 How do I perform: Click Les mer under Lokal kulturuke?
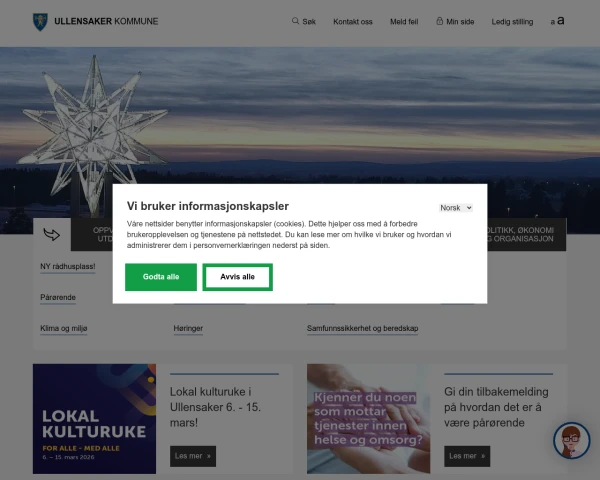193,456
